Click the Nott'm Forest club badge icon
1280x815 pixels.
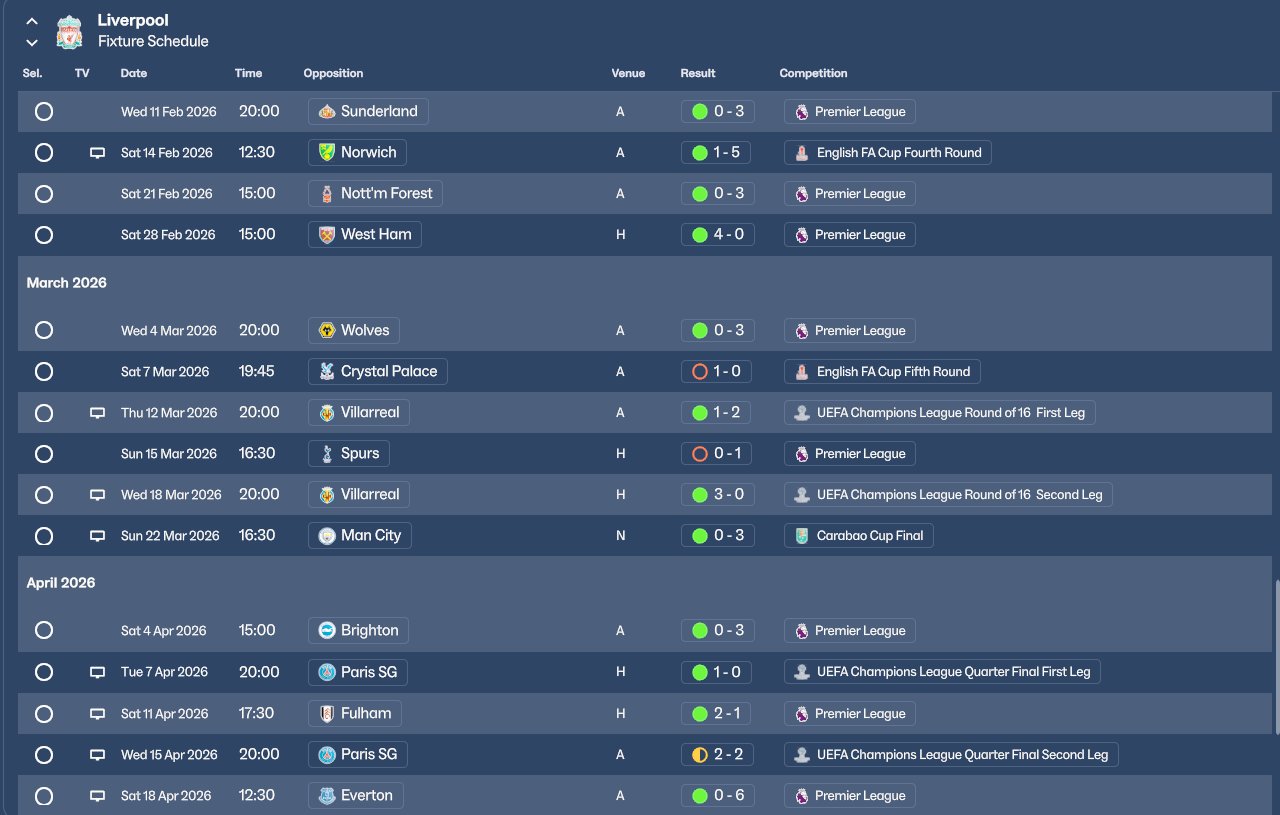pyautogui.click(x=326, y=194)
